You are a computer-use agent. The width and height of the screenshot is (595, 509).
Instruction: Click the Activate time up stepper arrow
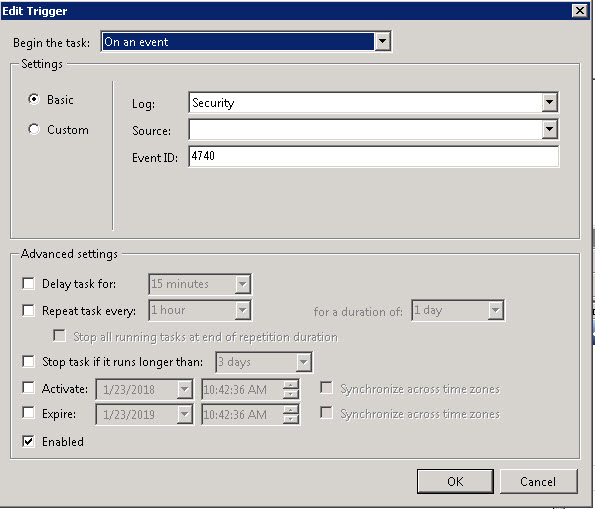click(291, 385)
